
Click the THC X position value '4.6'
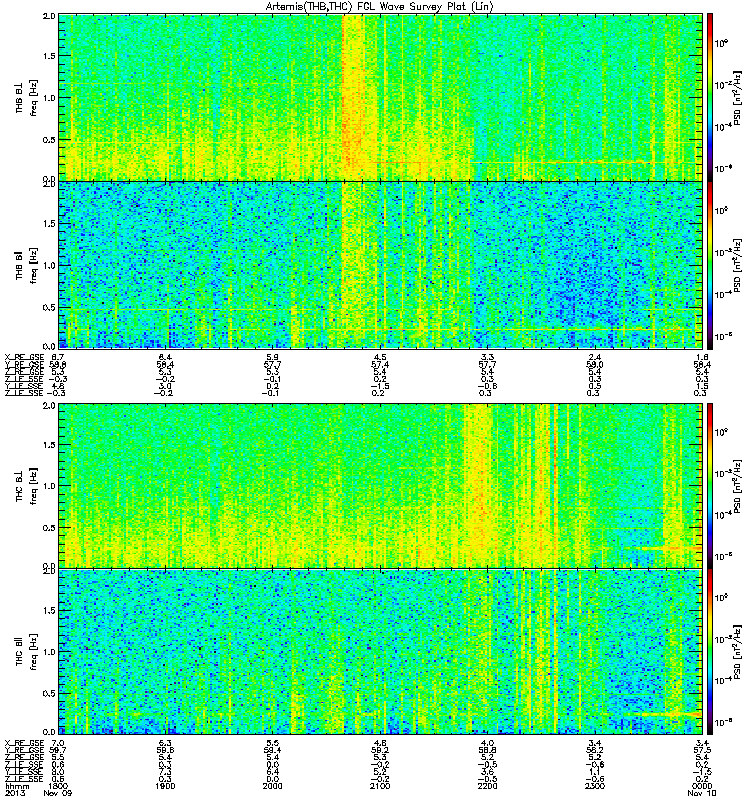tap(380, 743)
